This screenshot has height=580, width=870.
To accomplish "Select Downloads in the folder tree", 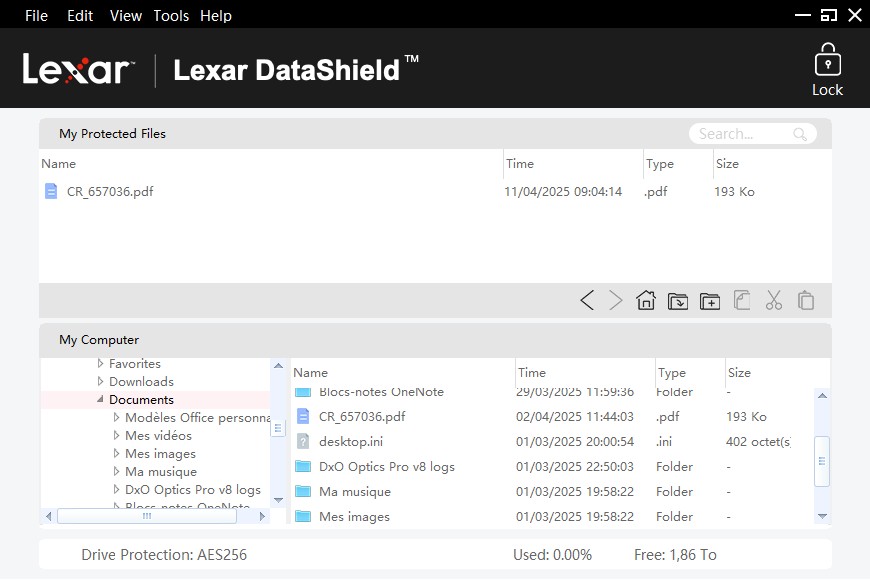I will [141, 382].
